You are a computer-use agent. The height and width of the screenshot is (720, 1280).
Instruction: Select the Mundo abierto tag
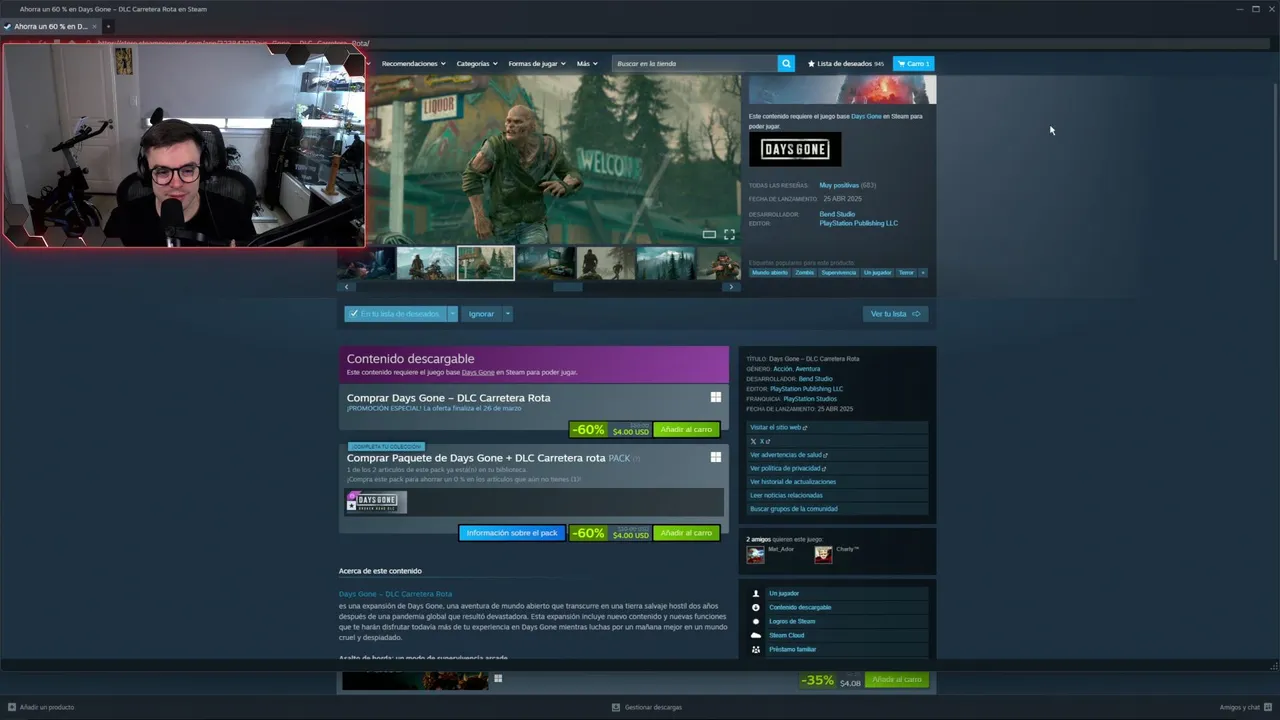point(770,272)
